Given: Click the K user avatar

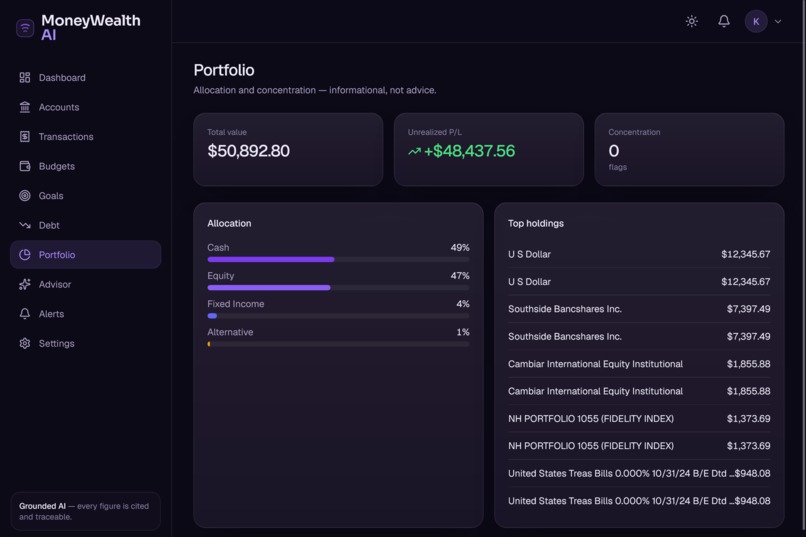Looking at the screenshot, I should click(x=756, y=22).
